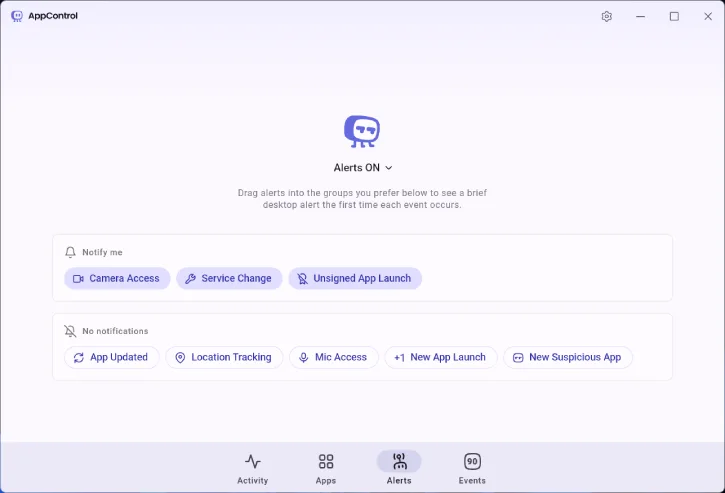The width and height of the screenshot is (725, 493).
Task: Switch to the Activity tab
Action: point(252,469)
